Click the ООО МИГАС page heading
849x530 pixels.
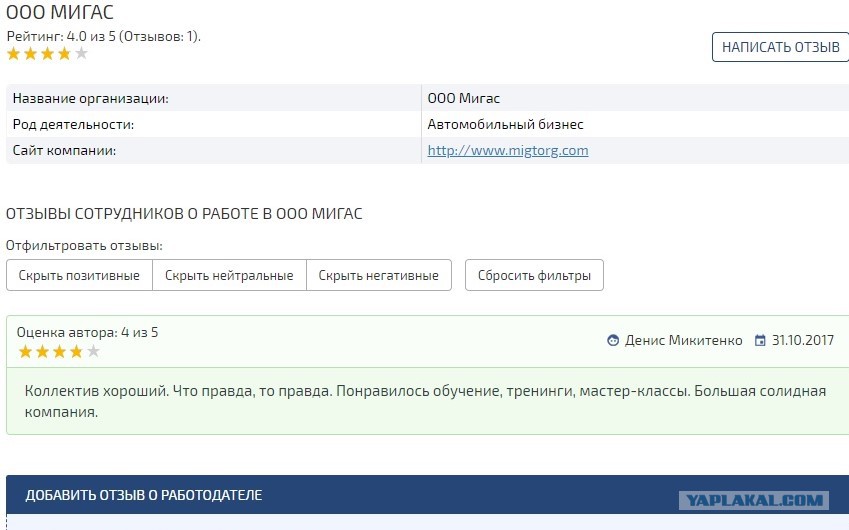click(x=60, y=12)
